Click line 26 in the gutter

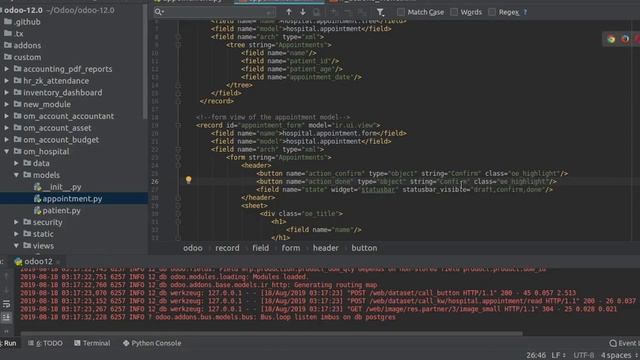point(155,182)
